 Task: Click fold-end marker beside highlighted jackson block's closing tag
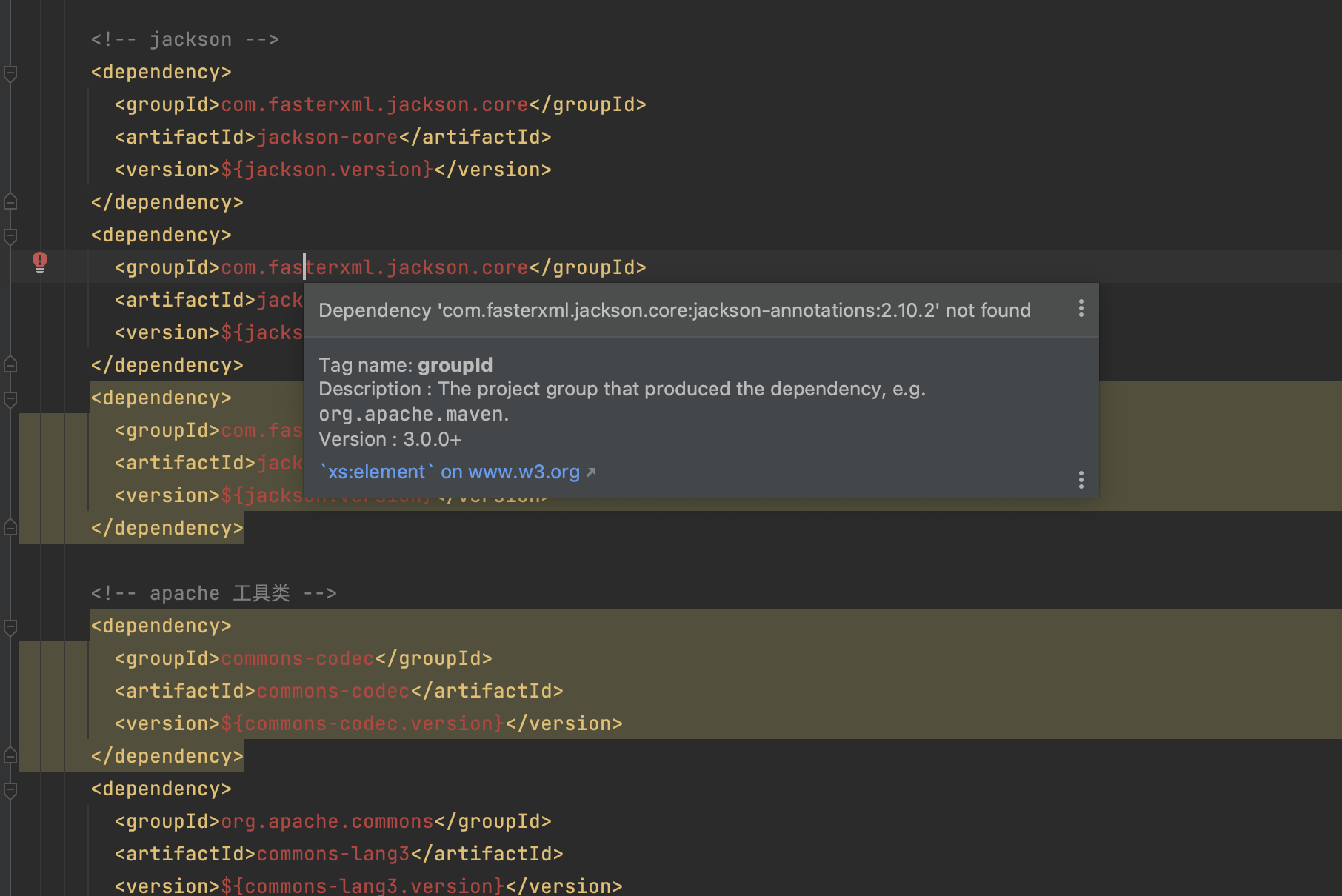10,527
